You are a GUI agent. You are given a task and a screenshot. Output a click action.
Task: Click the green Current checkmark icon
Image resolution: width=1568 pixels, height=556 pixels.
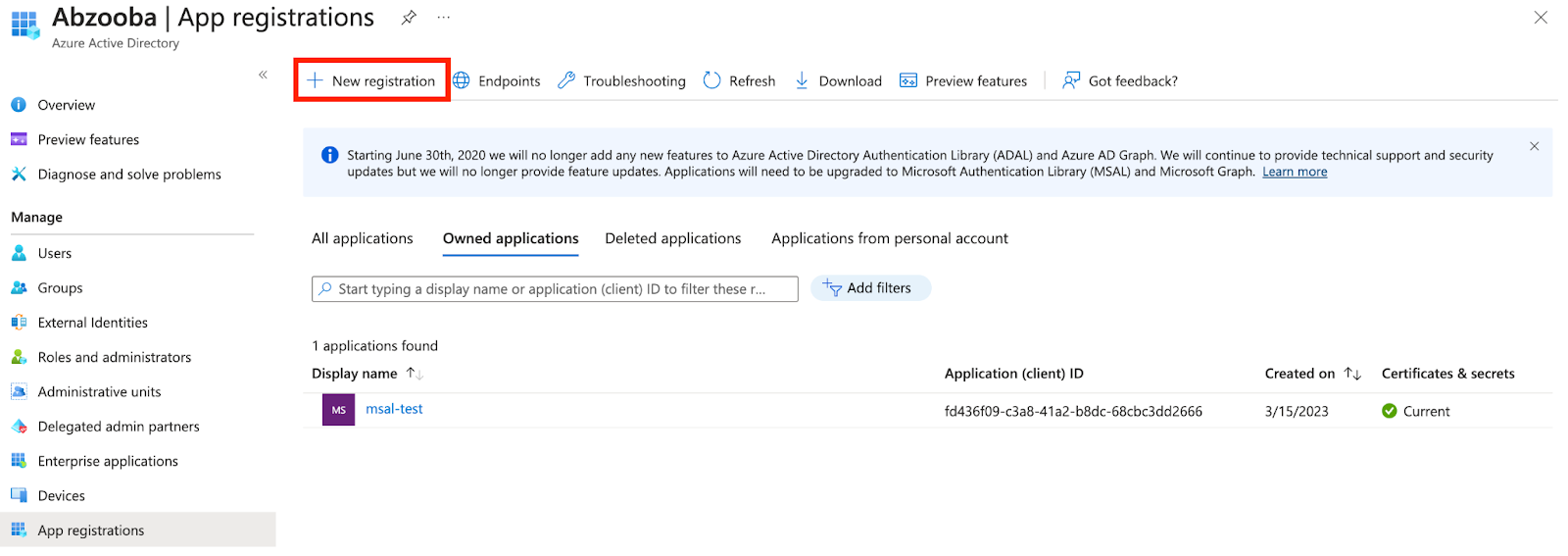pos(1390,411)
